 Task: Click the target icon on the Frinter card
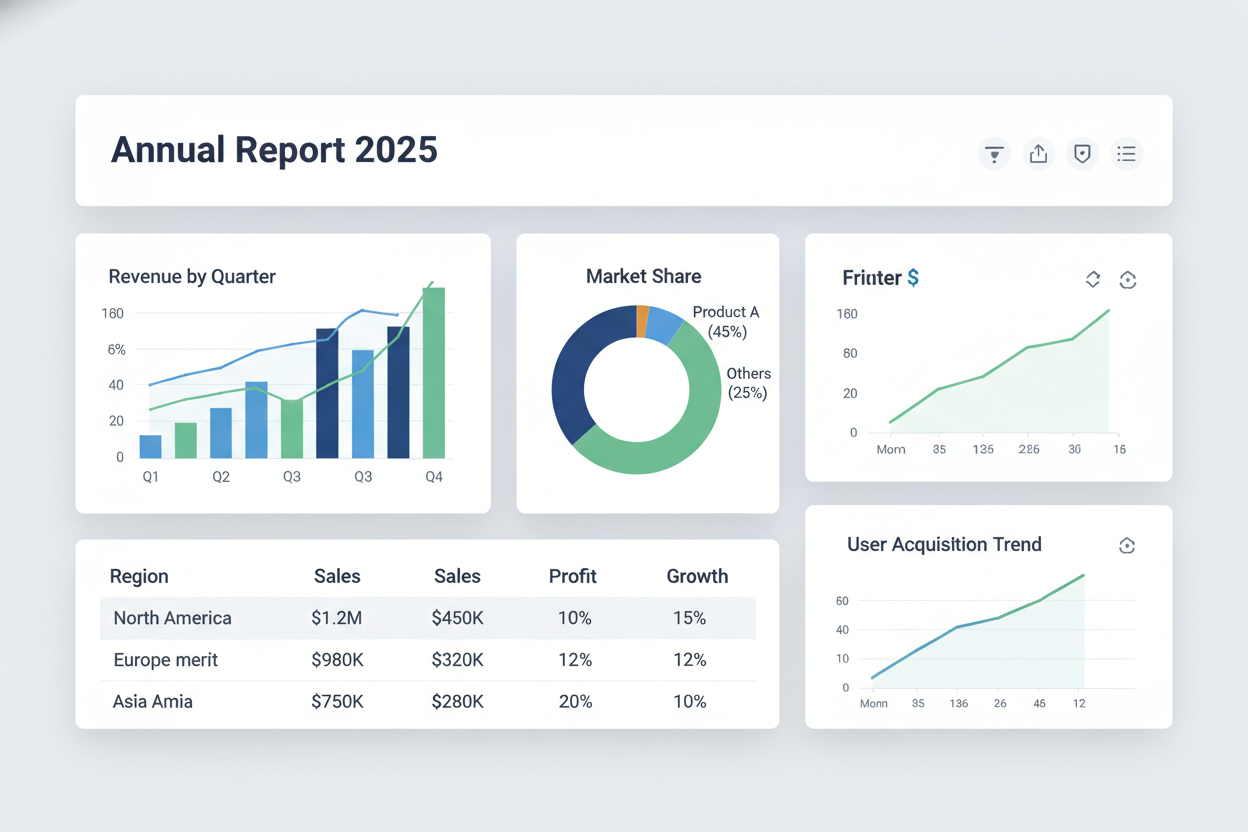pyautogui.click(x=1128, y=280)
